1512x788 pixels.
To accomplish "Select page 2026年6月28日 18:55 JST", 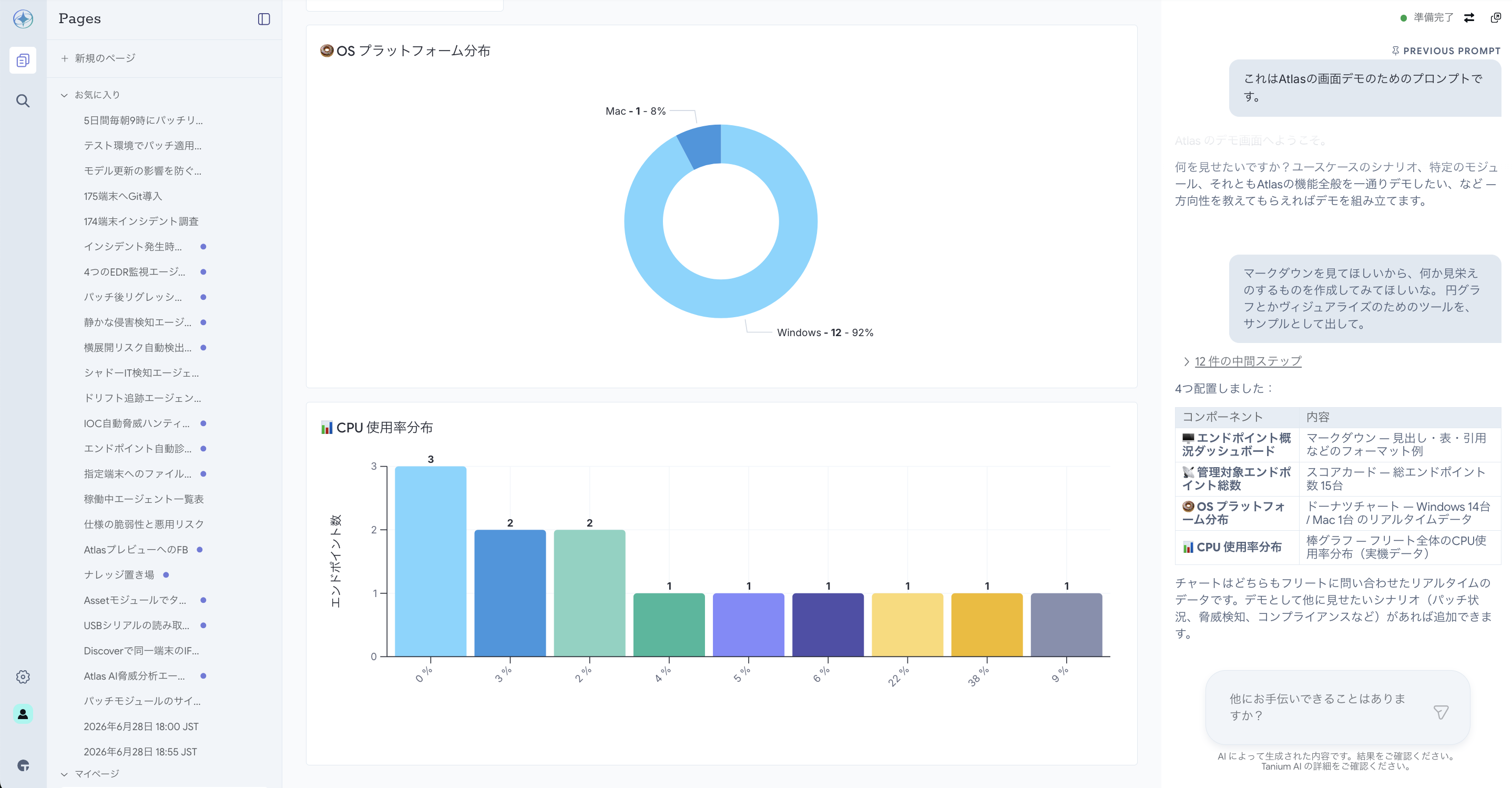I will tap(140, 752).
